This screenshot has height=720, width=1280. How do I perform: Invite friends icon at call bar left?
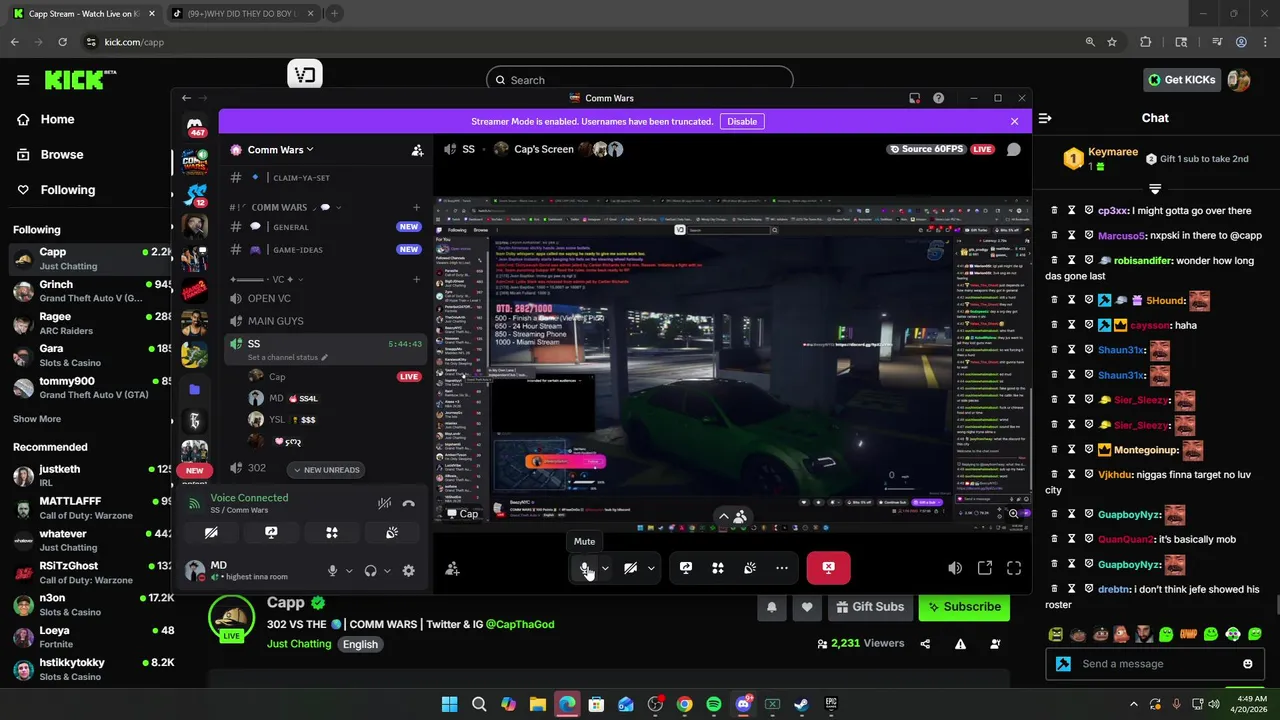452,568
